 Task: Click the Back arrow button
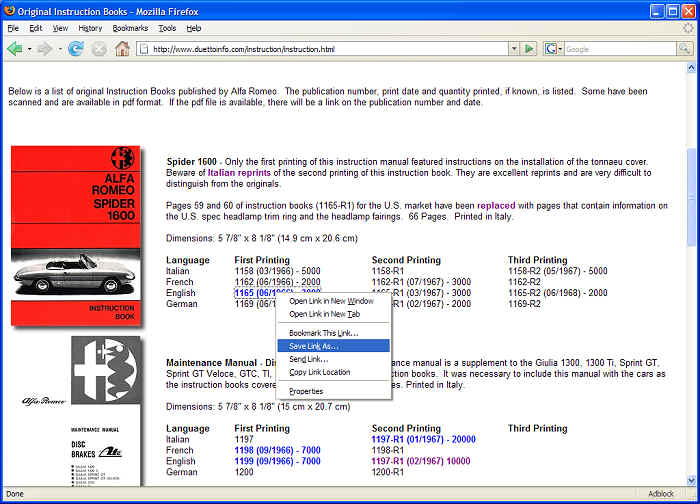[15, 48]
